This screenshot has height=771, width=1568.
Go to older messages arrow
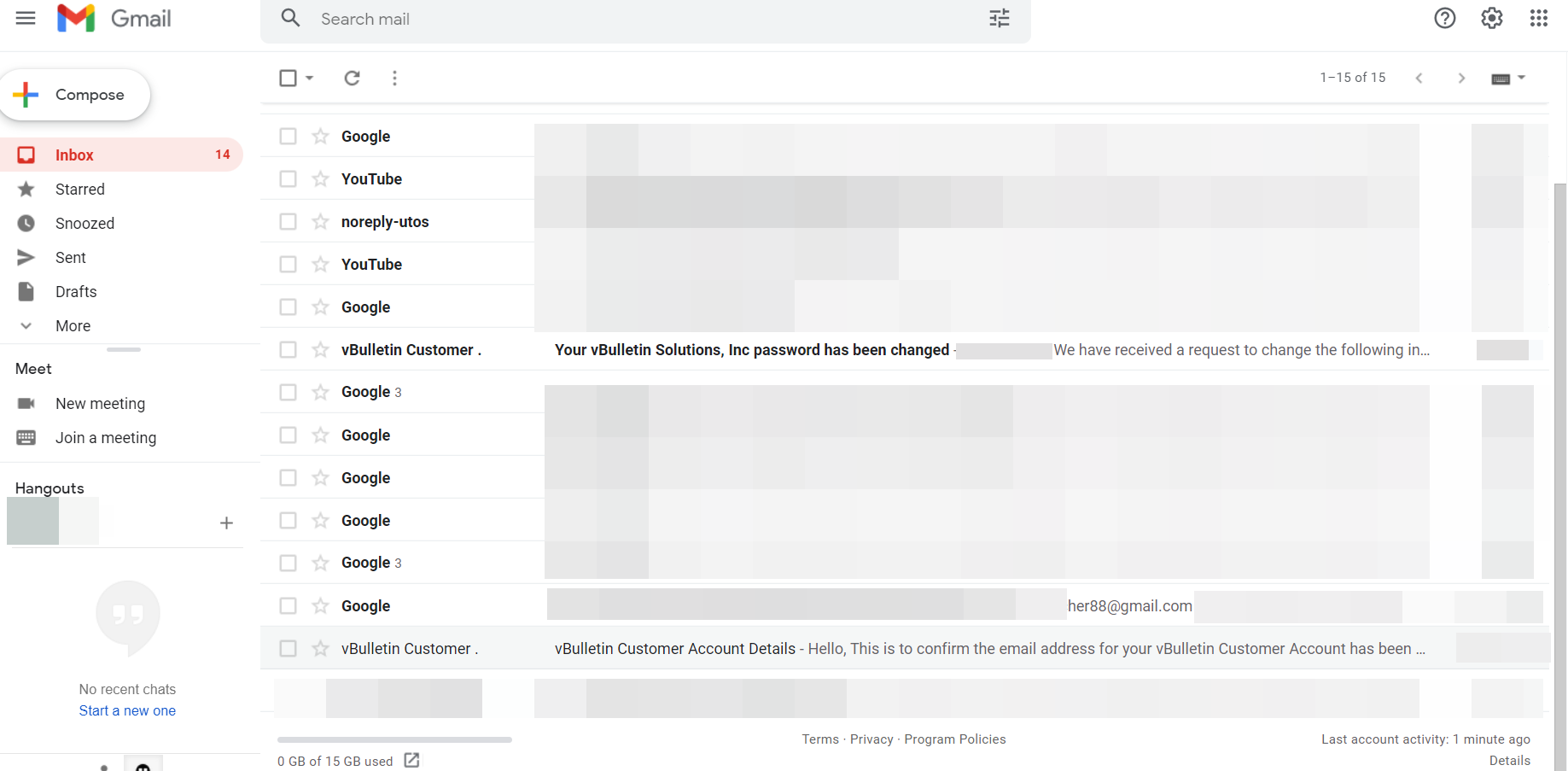click(1461, 78)
